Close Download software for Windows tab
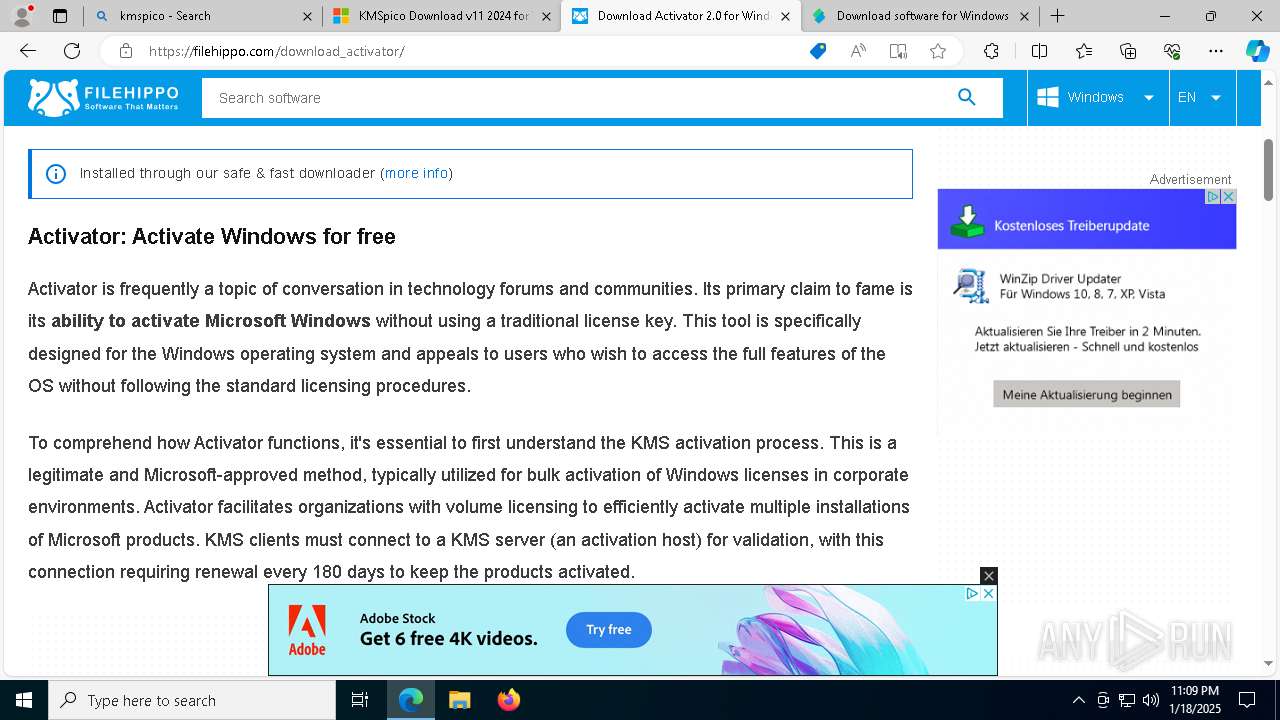1280x720 pixels. click(x=1025, y=16)
